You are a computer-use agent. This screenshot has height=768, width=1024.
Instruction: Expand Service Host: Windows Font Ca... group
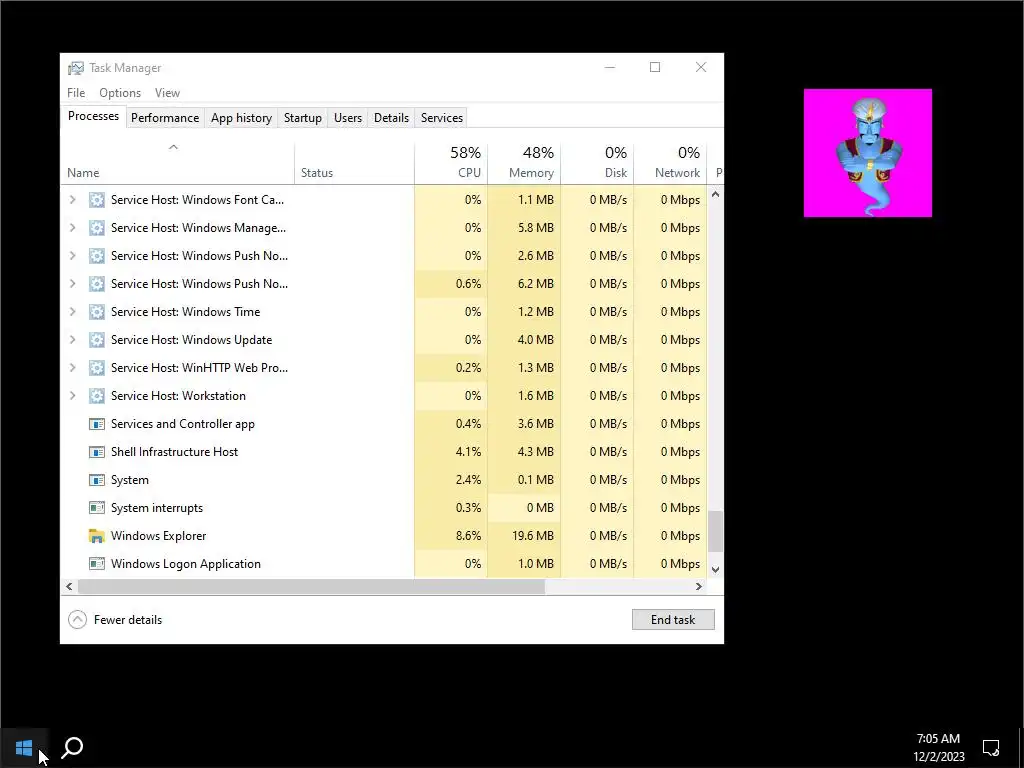coord(72,200)
